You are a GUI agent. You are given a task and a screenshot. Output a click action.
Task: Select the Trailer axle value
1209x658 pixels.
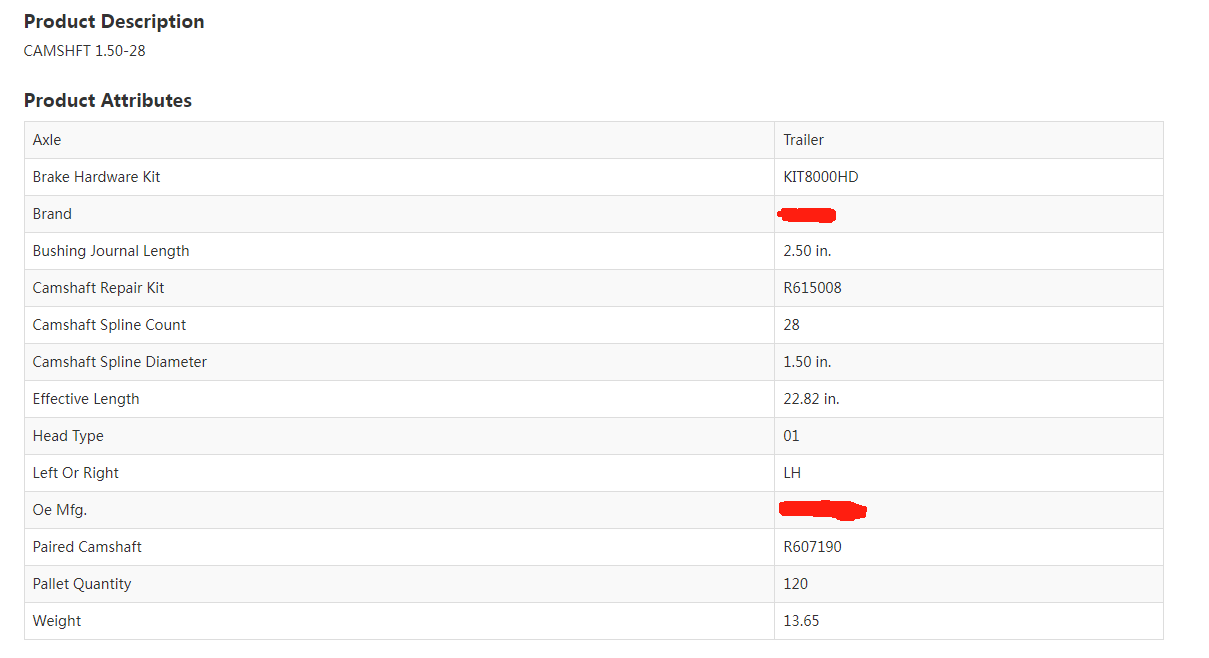(x=803, y=140)
